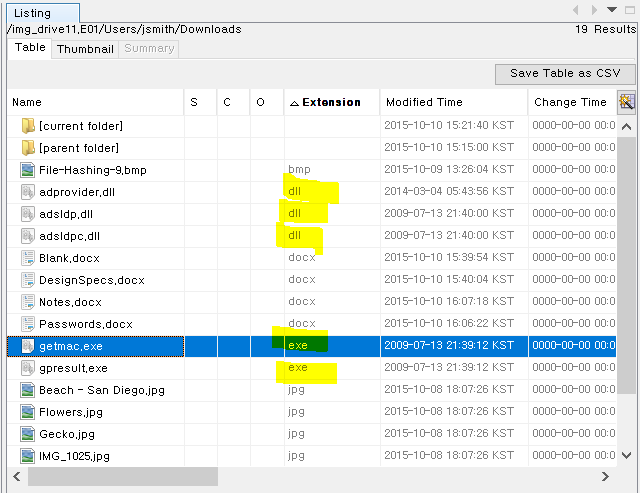Click the parent folder icon

coord(28,148)
